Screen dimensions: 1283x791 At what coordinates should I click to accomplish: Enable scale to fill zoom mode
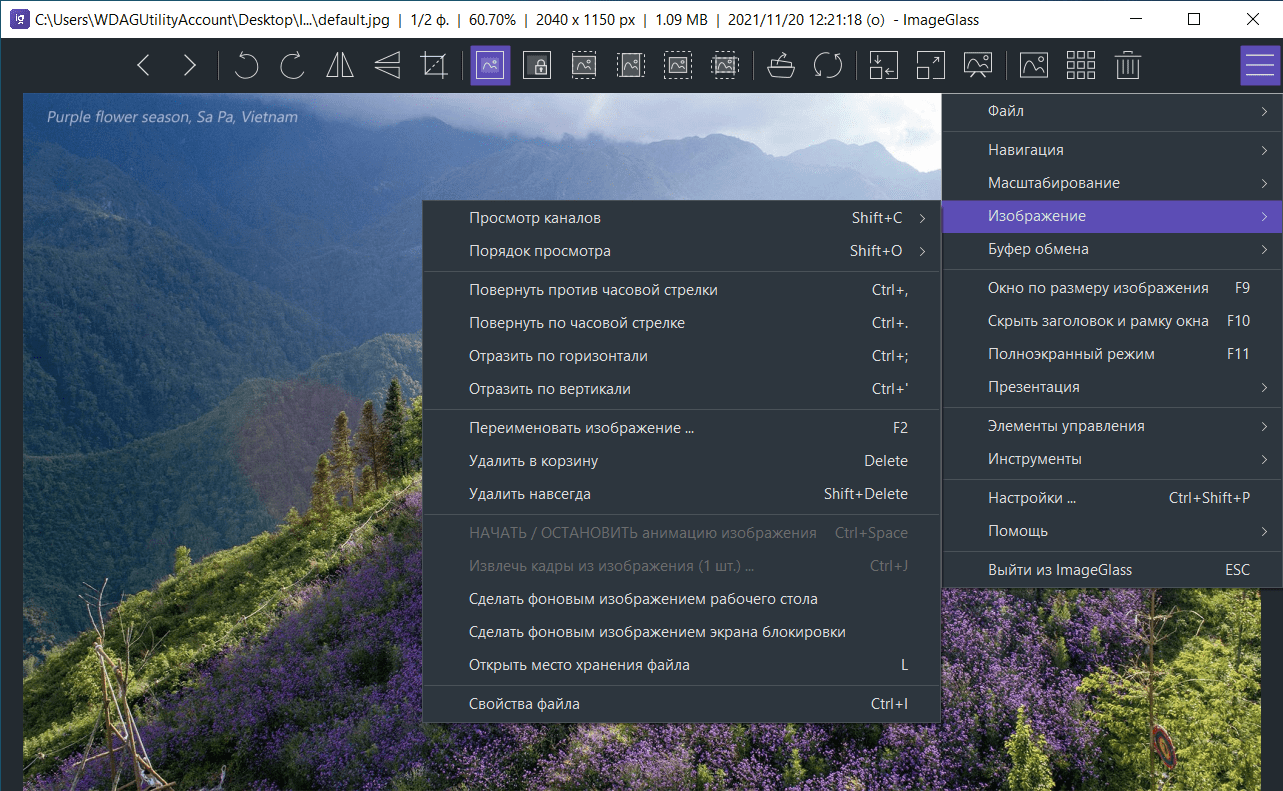click(725, 66)
